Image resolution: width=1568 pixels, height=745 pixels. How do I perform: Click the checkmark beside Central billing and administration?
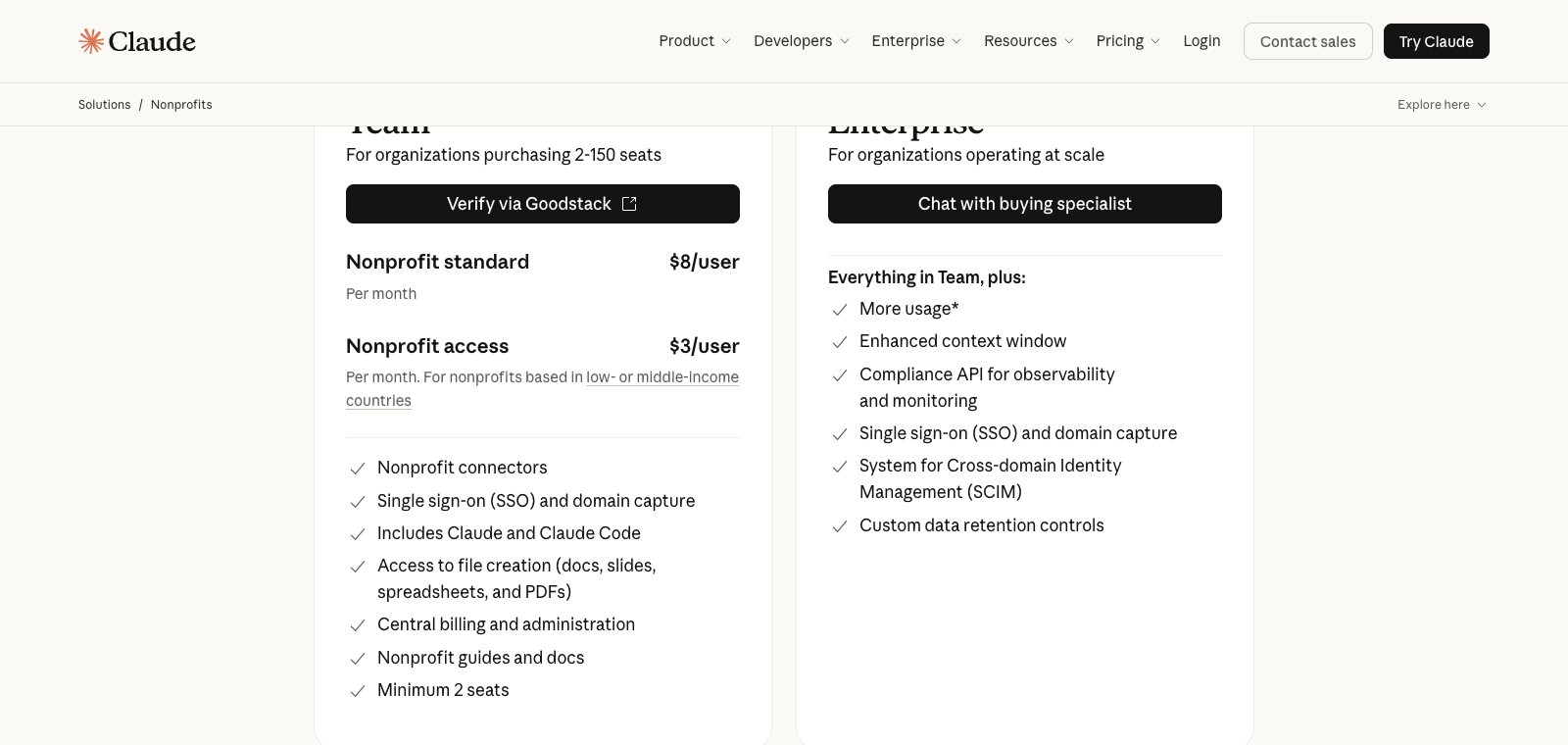tap(358, 625)
